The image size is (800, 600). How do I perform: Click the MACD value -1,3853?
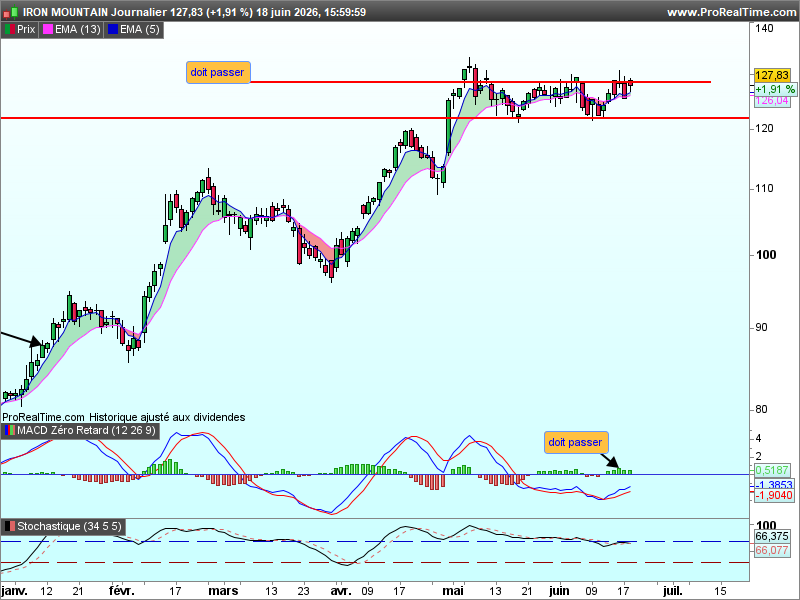tap(774, 485)
